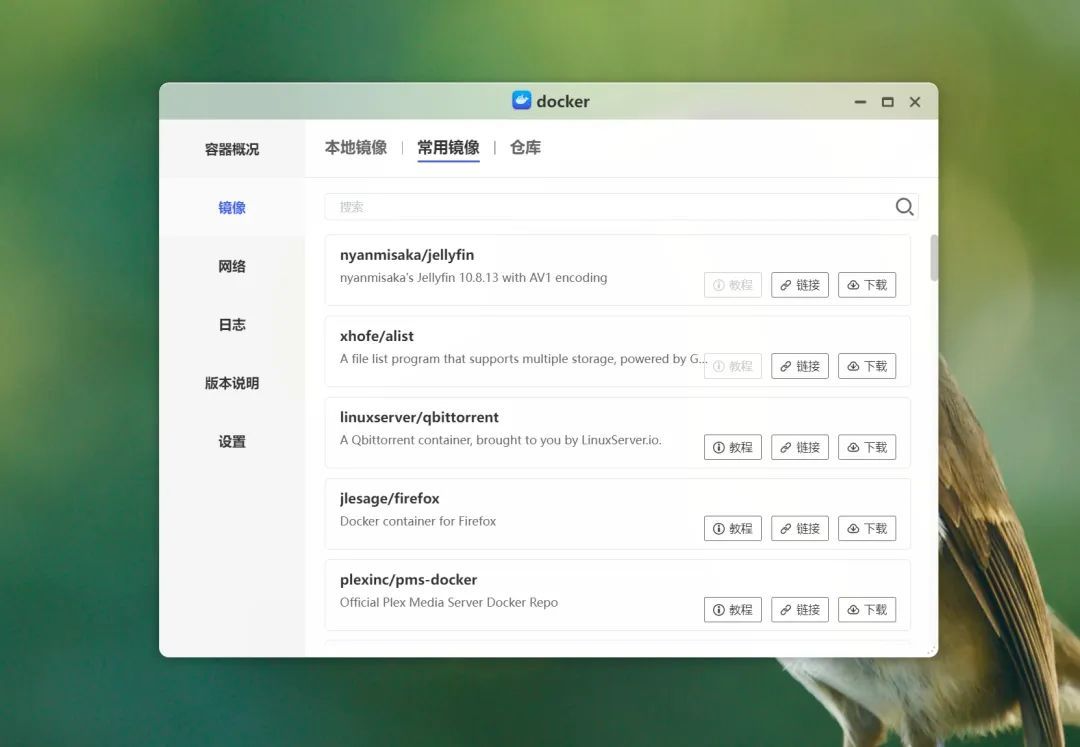Open 网络 section in the sidebar
The image size is (1080, 747).
click(x=231, y=266)
